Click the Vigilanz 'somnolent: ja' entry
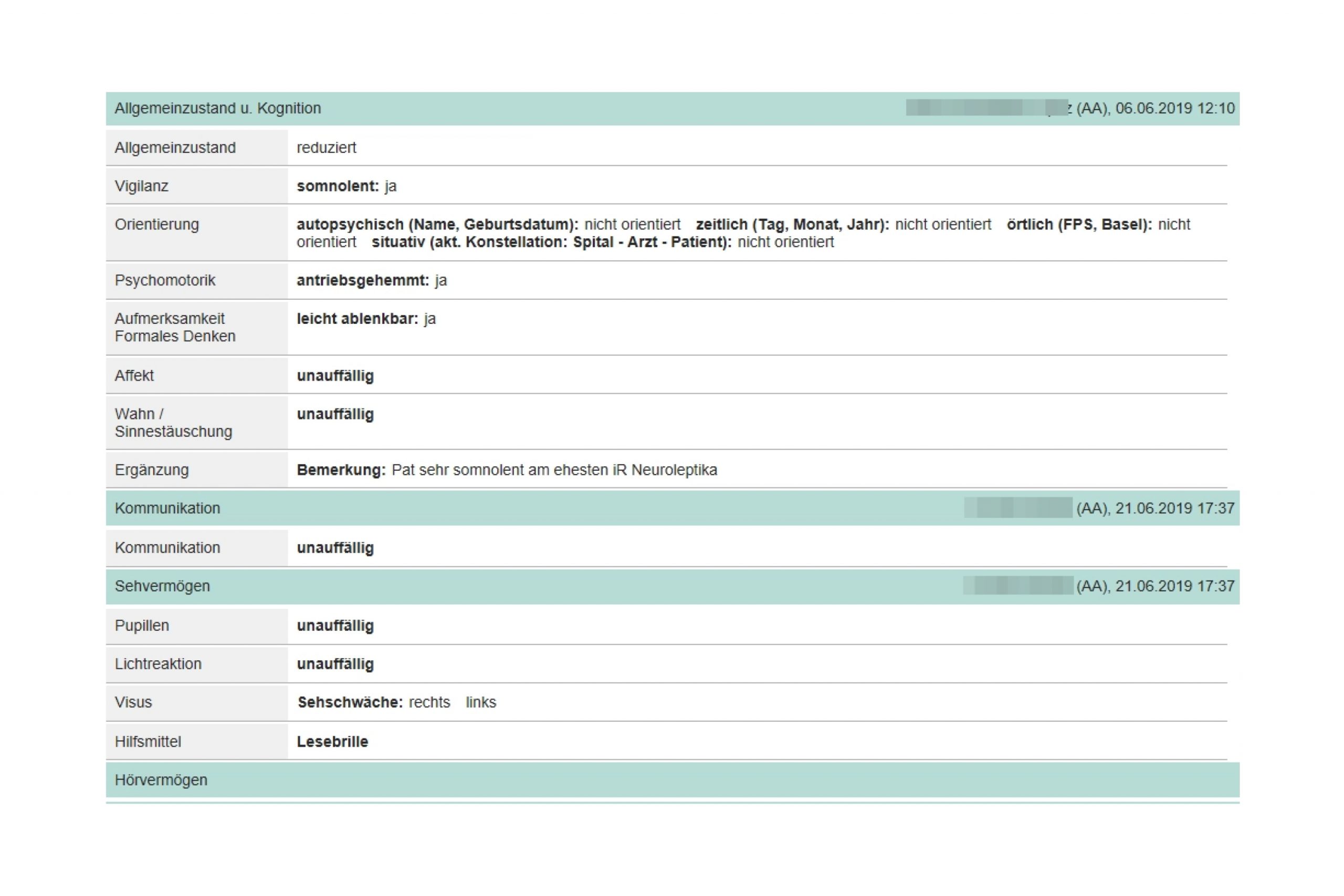 click(x=346, y=186)
